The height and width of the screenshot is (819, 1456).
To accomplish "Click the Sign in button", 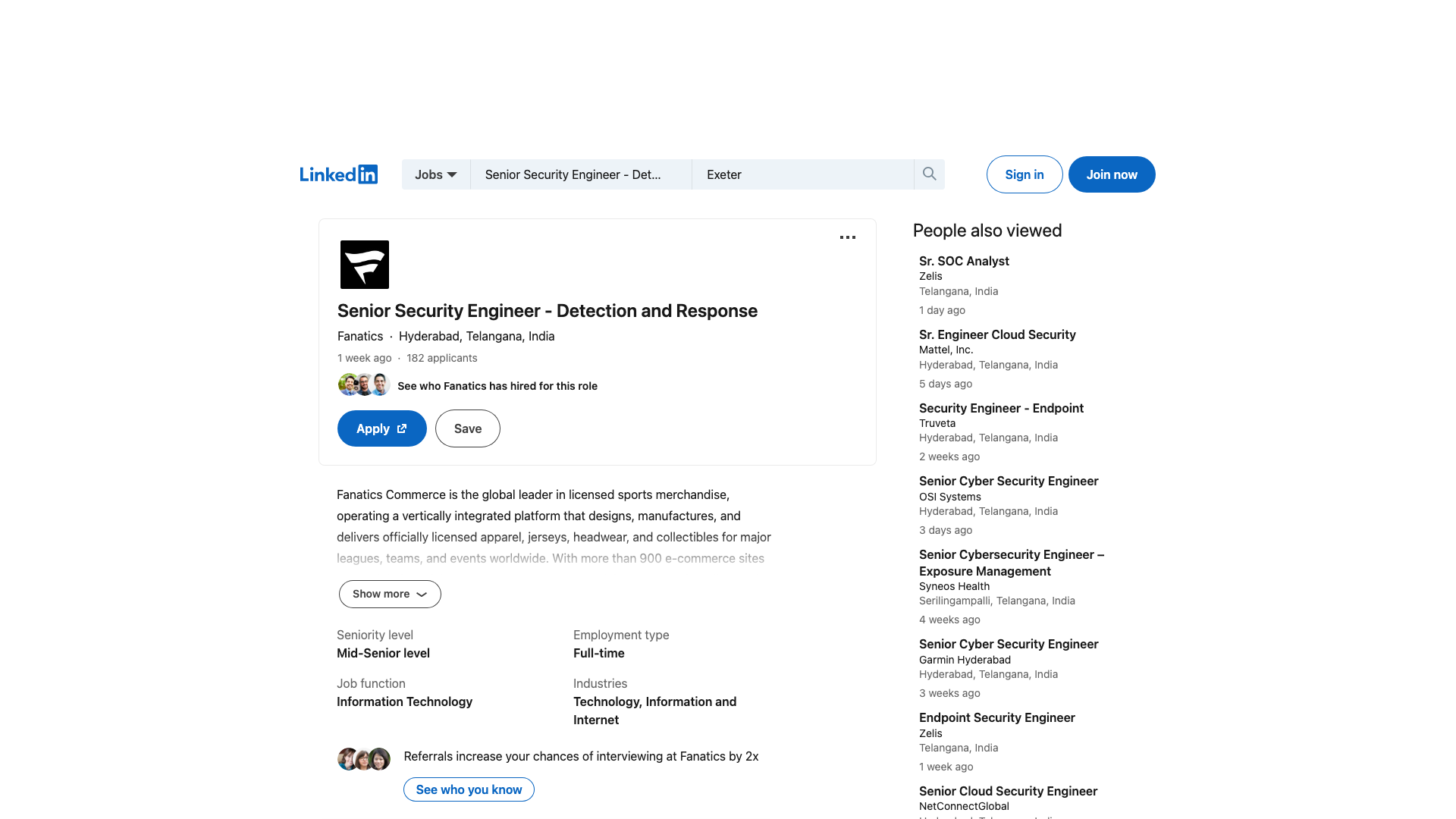I will 1025,174.
